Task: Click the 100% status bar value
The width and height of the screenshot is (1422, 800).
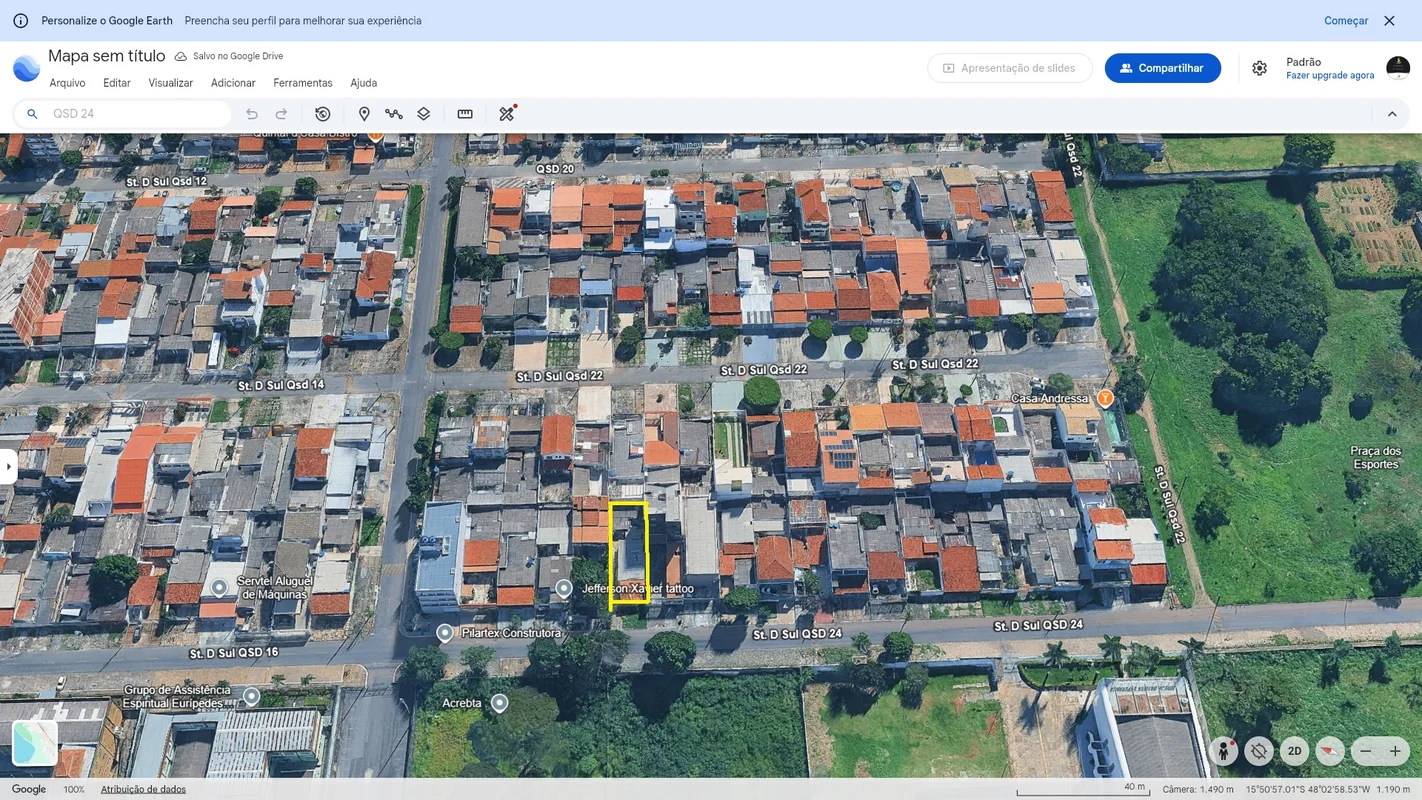Action: point(74,790)
